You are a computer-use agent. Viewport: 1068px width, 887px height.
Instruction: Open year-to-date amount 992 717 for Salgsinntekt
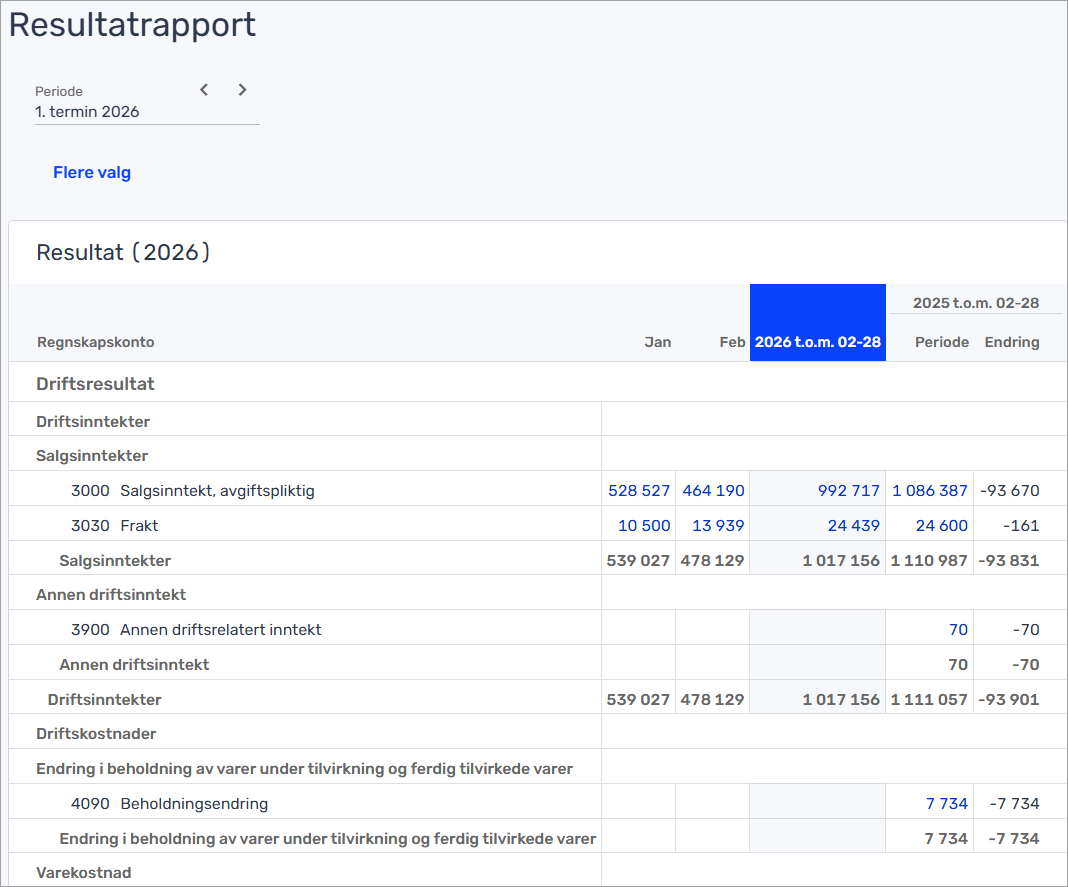pos(848,491)
